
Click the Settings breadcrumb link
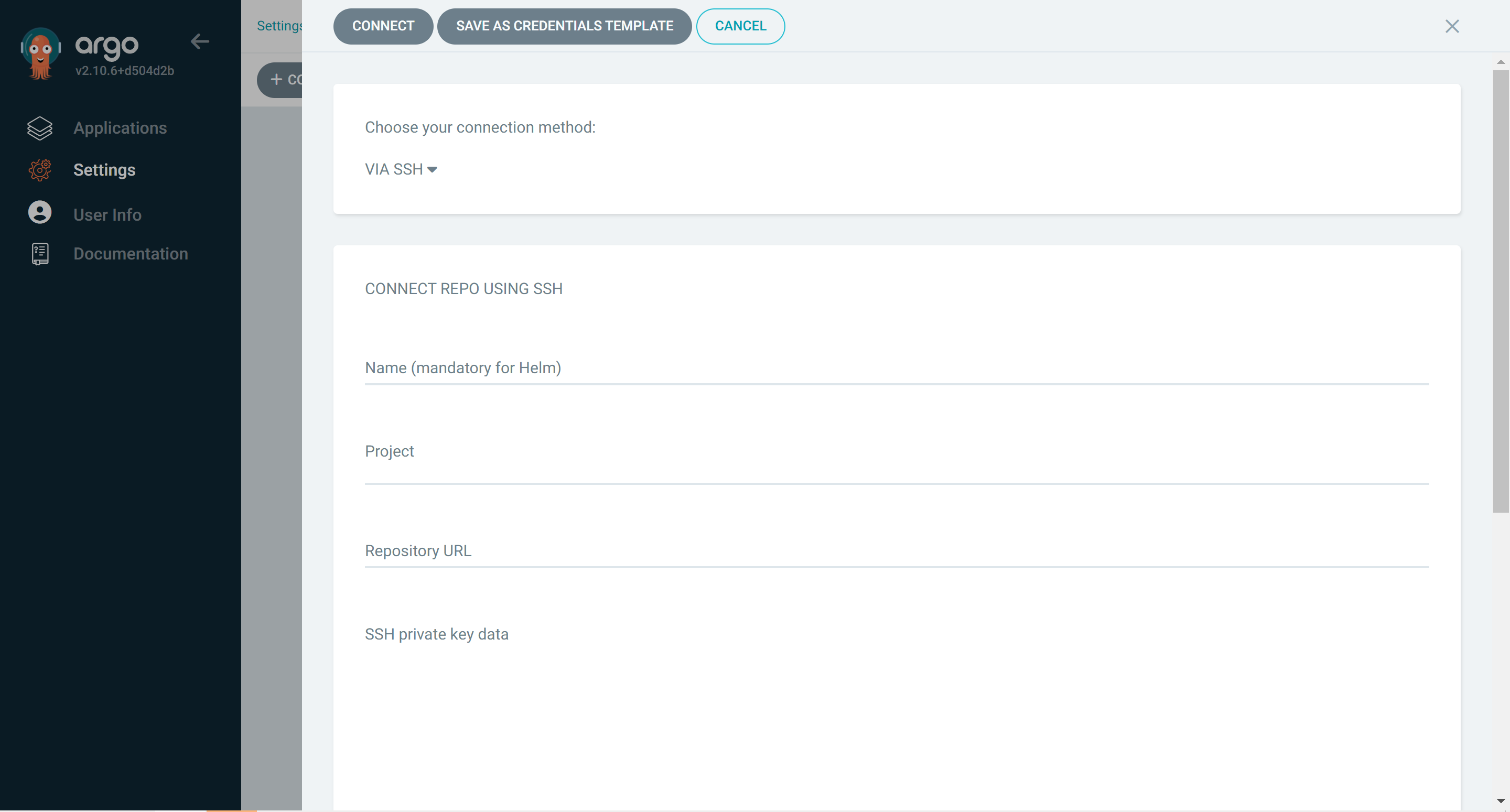click(x=279, y=26)
